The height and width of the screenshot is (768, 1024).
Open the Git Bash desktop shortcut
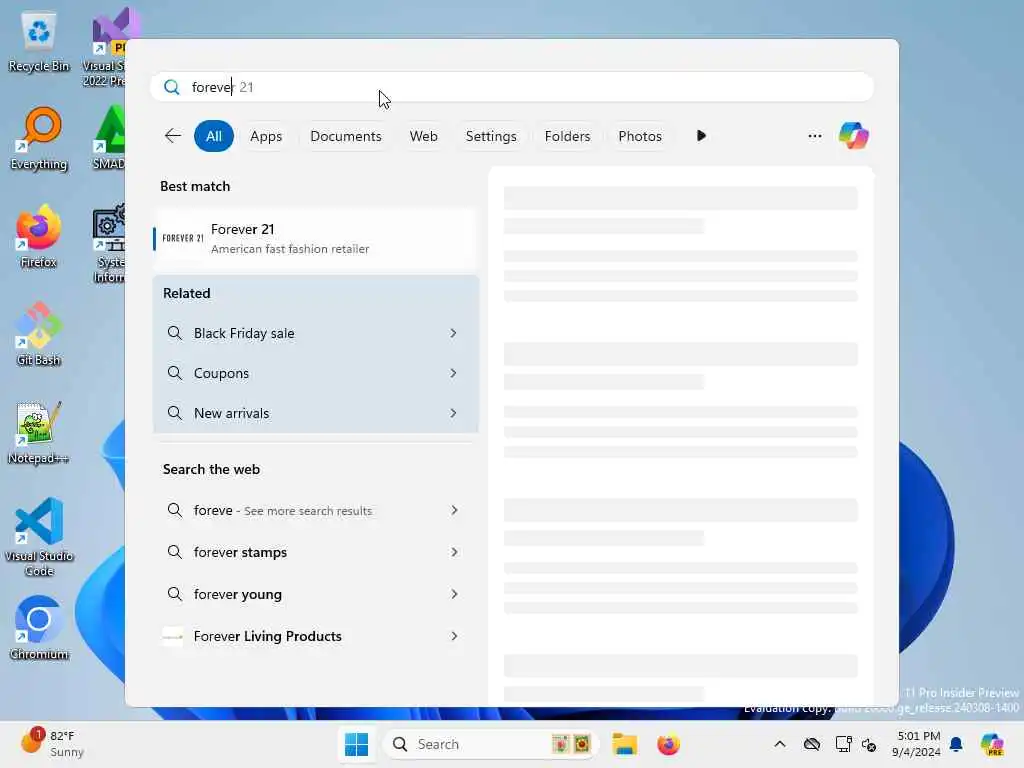[x=39, y=335]
